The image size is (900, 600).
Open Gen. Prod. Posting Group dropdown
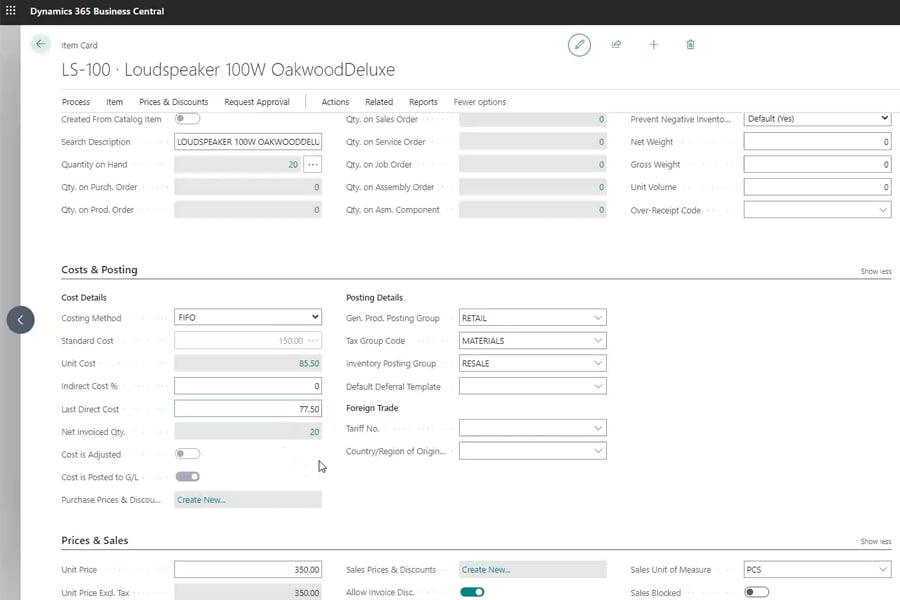598,318
